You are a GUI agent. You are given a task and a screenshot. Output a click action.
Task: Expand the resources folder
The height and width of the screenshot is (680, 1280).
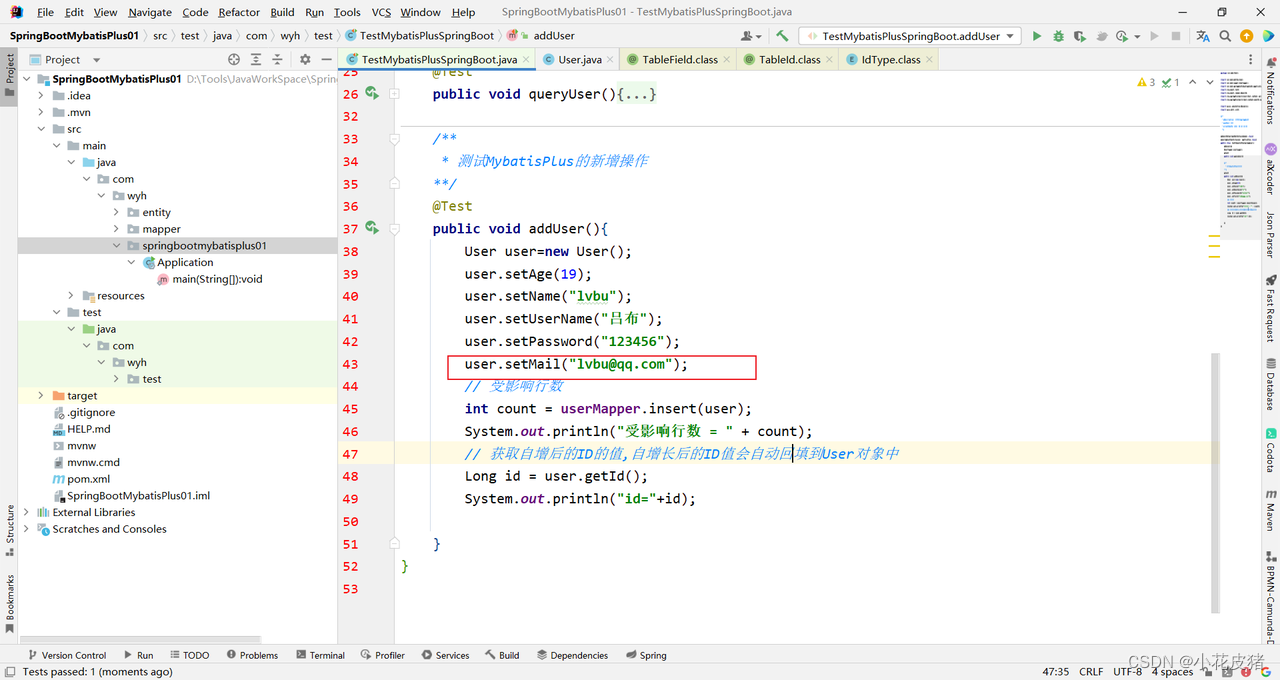pyautogui.click(x=71, y=296)
